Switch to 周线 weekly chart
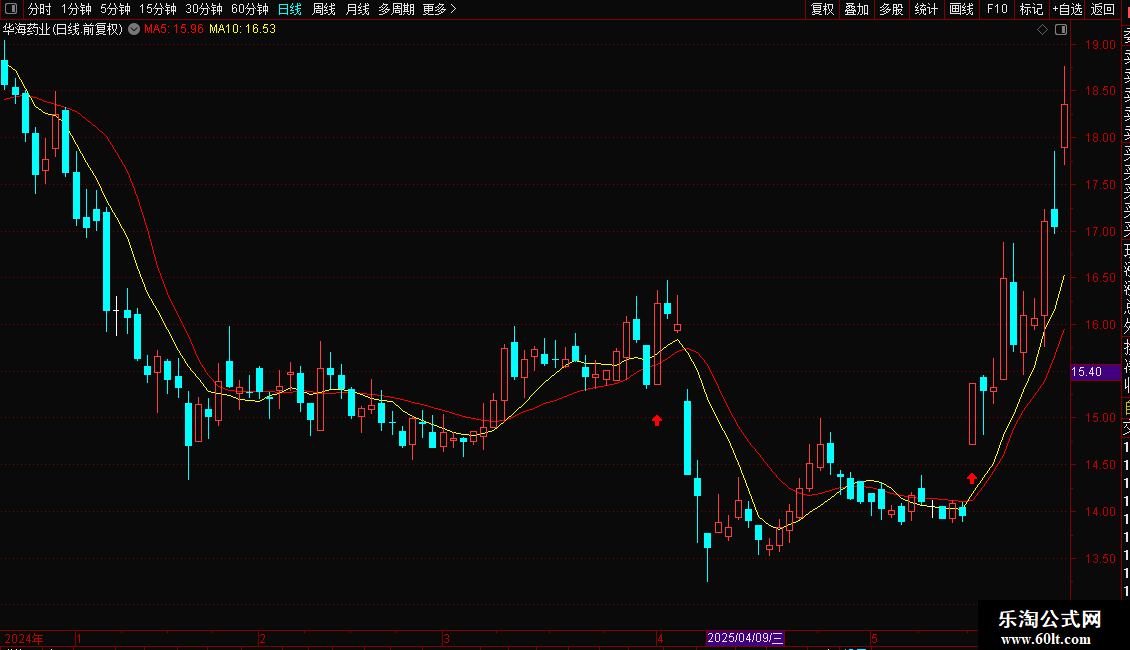The image size is (1130, 650). point(324,9)
